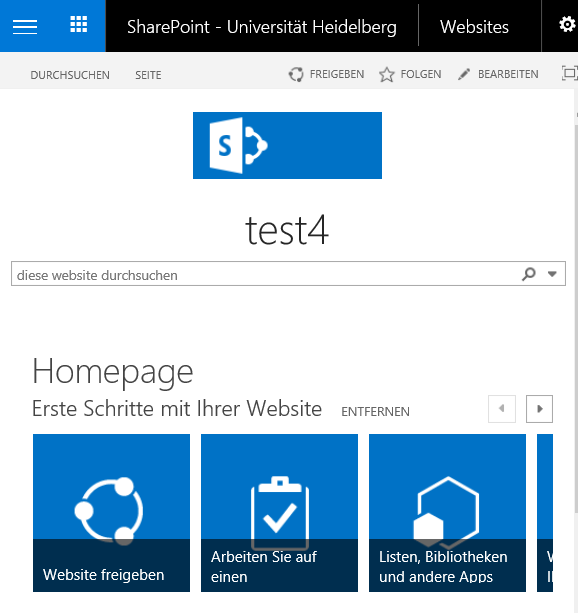Click the Websites link in header

474,27
